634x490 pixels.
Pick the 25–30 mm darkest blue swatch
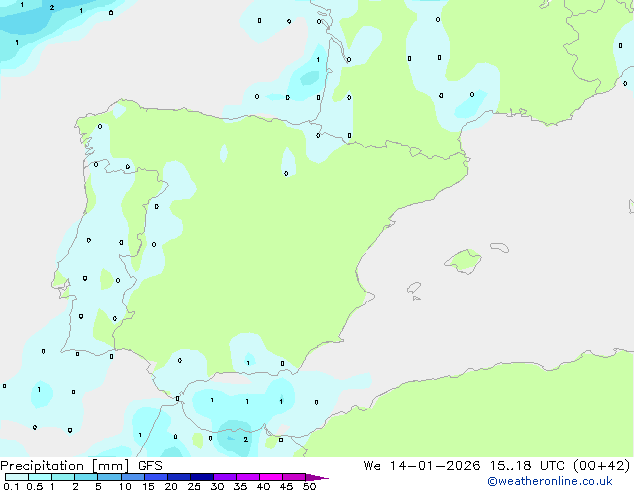pyautogui.click(x=201, y=477)
